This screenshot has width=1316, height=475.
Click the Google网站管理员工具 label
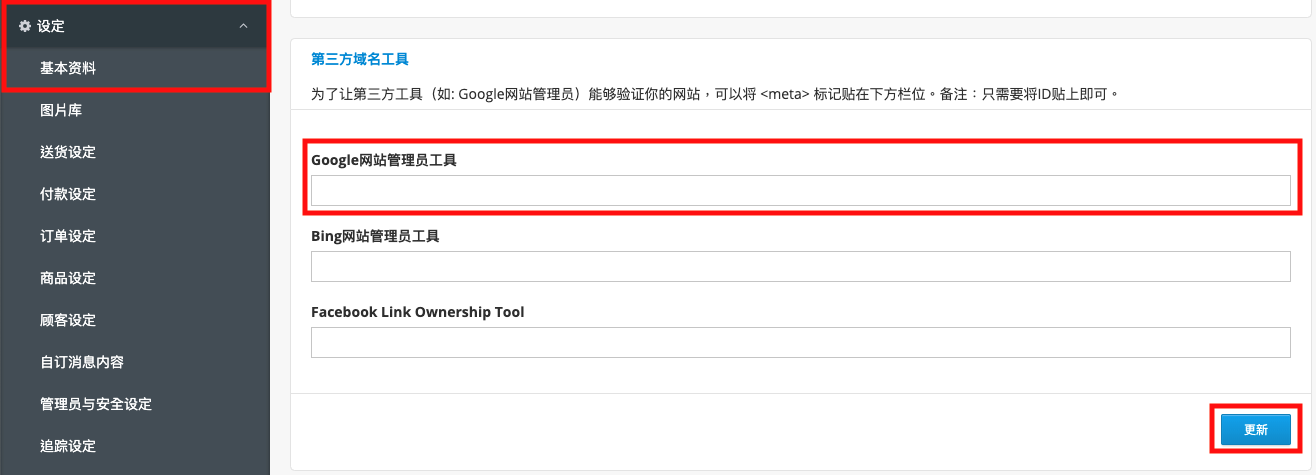(384, 159)
